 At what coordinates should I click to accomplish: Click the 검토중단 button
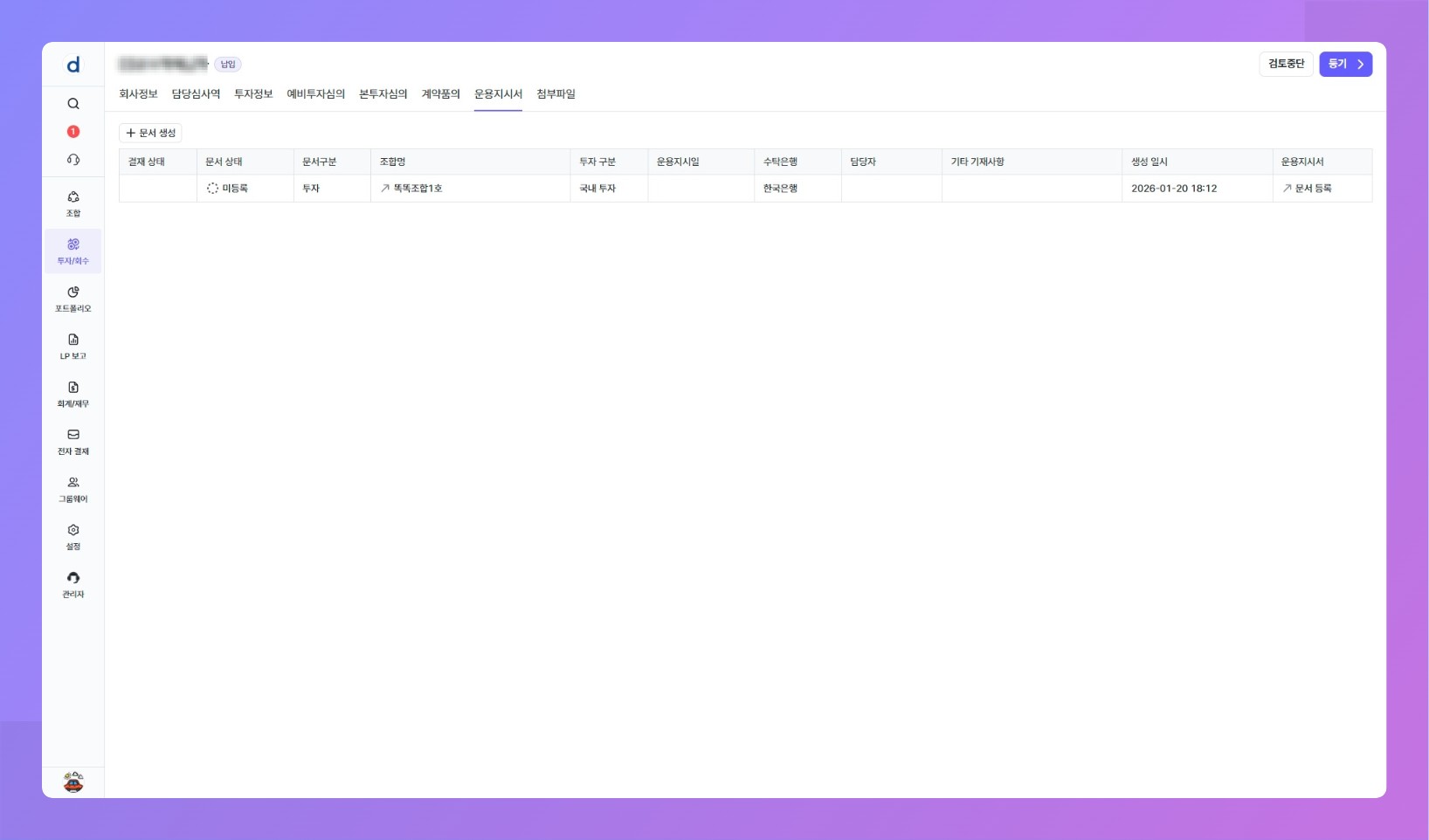tap(1286, 64)
